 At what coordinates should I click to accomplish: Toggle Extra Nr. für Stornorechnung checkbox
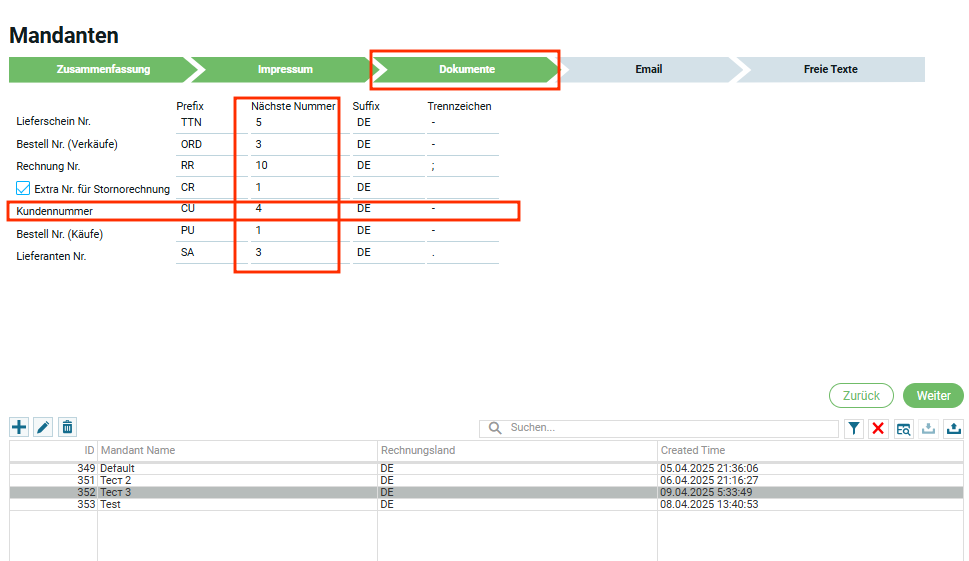pyautogui.click(x=24, y=188)
